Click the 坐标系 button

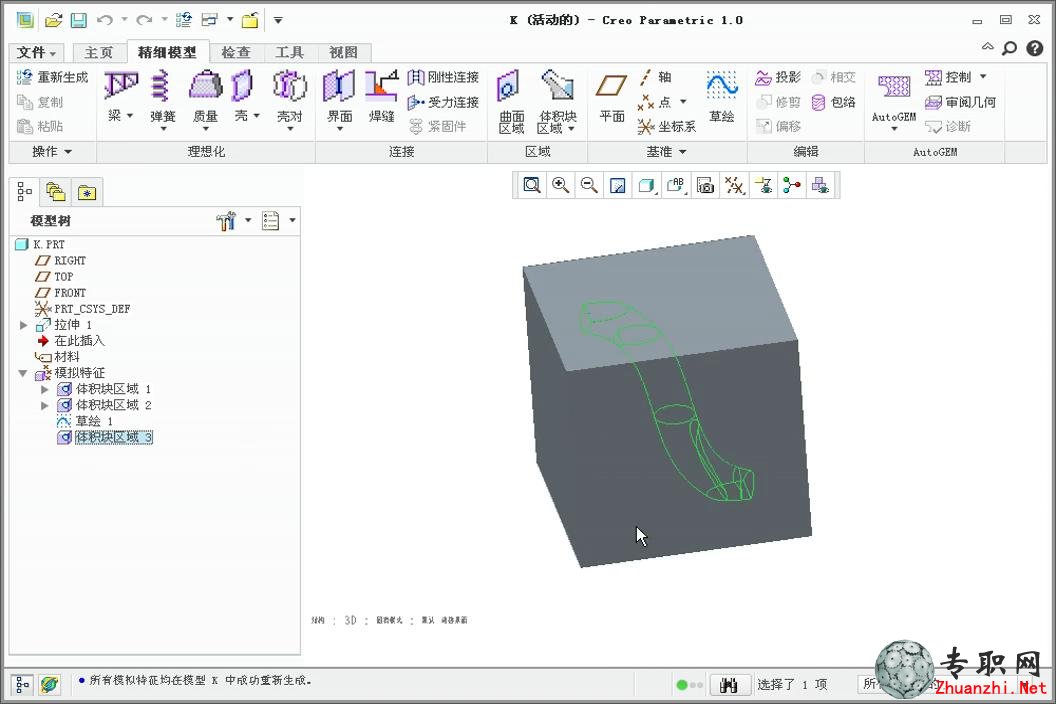pos(667,127)
